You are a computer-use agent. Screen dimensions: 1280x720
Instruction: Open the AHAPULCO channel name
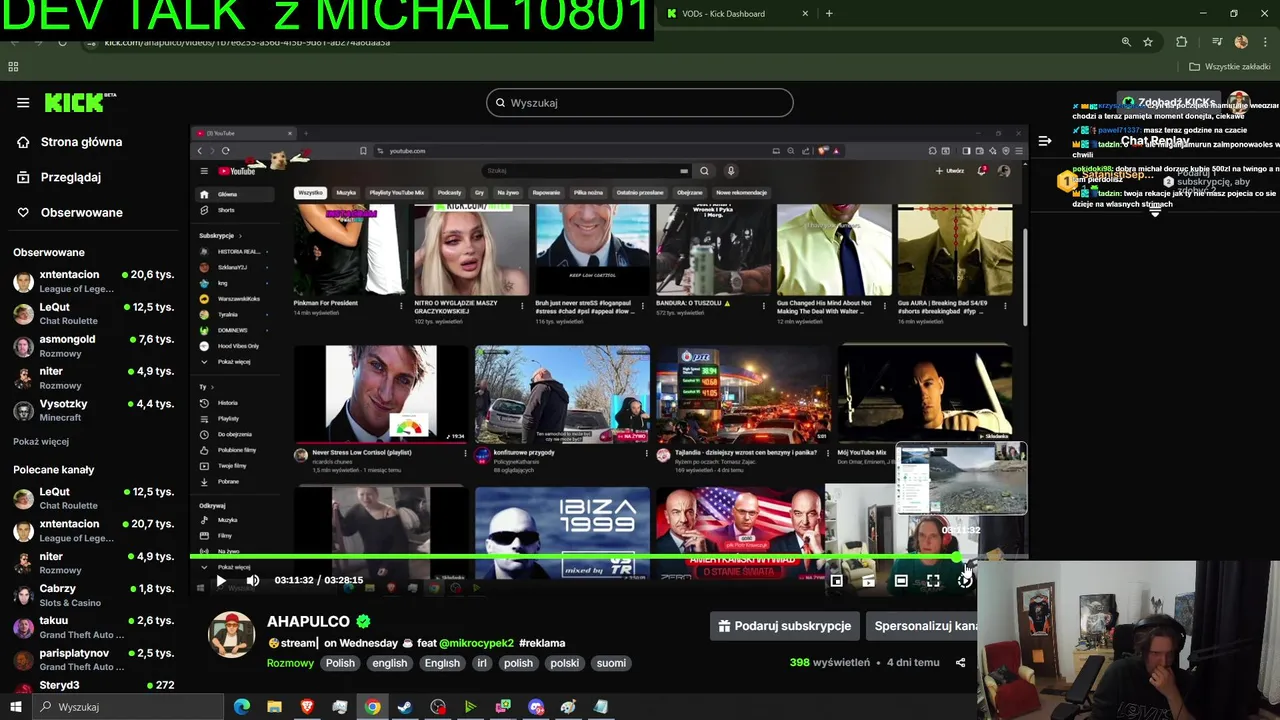pos(309,622)
